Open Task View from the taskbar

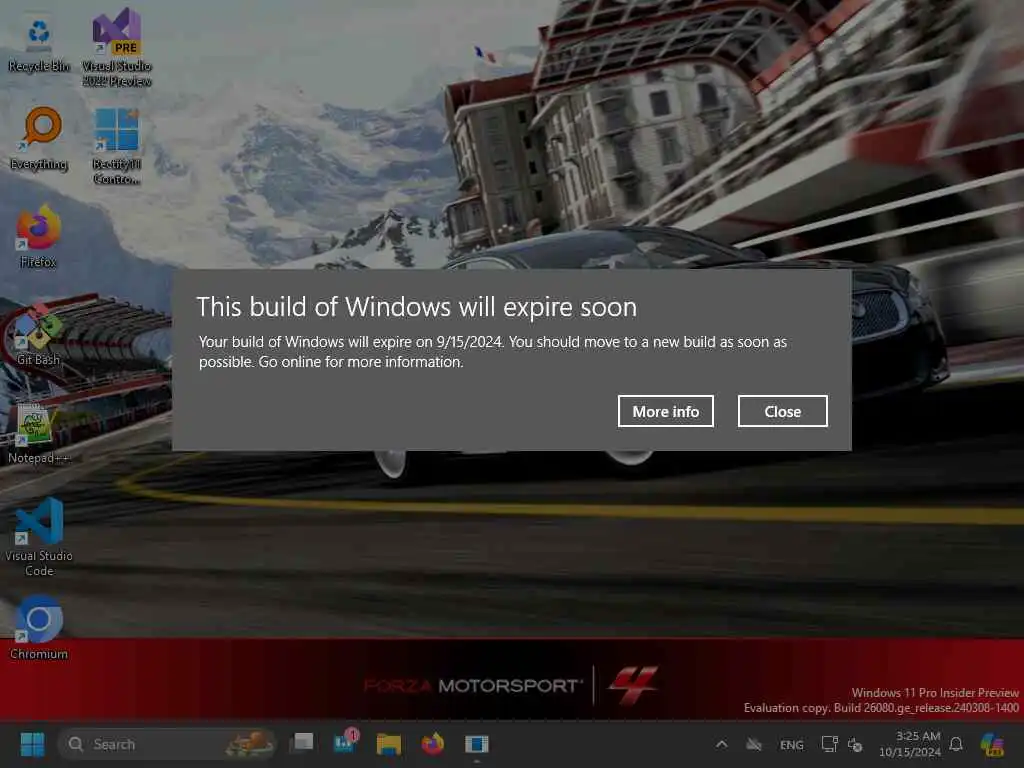coord(302,744)
